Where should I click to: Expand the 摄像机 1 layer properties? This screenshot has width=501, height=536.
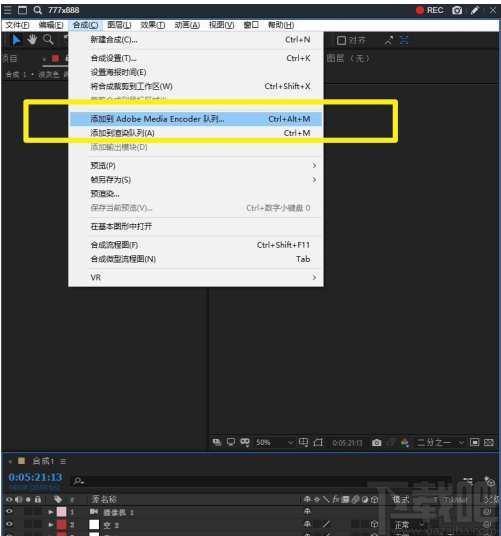51,512
